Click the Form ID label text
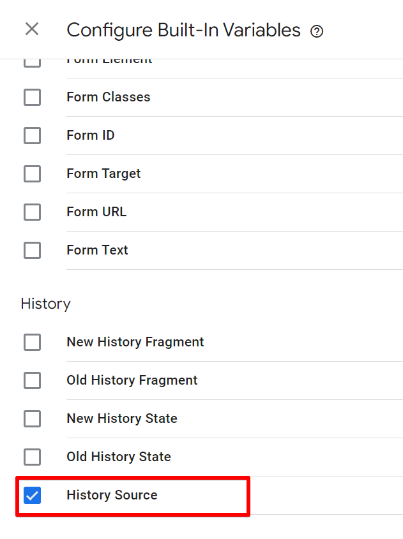 pyautogui.click(x=90, y=135)
